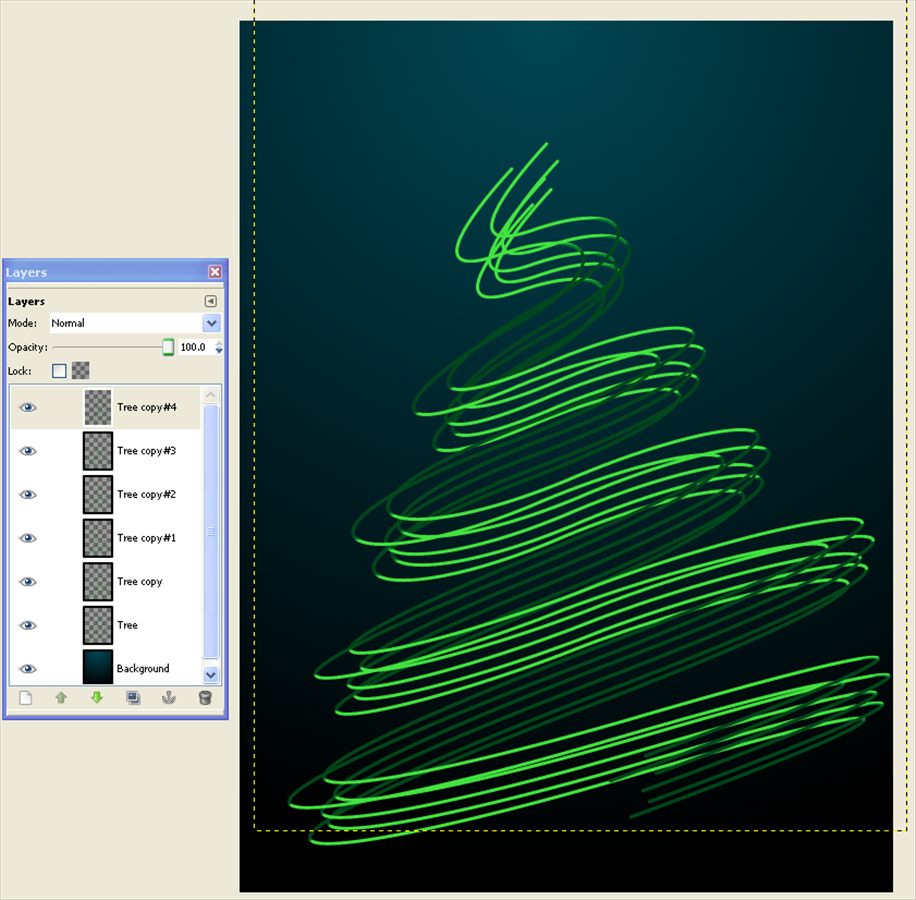Screen dimensions: 916x900
Task: Hide the Tree copy layer
Action: click(x=27, y=582)
